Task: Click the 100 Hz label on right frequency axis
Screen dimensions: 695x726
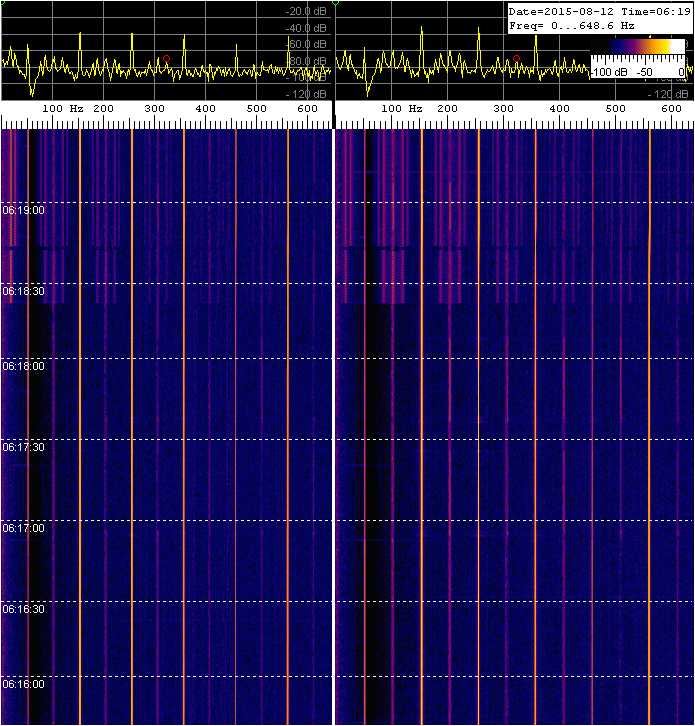Action: [402, 109]
